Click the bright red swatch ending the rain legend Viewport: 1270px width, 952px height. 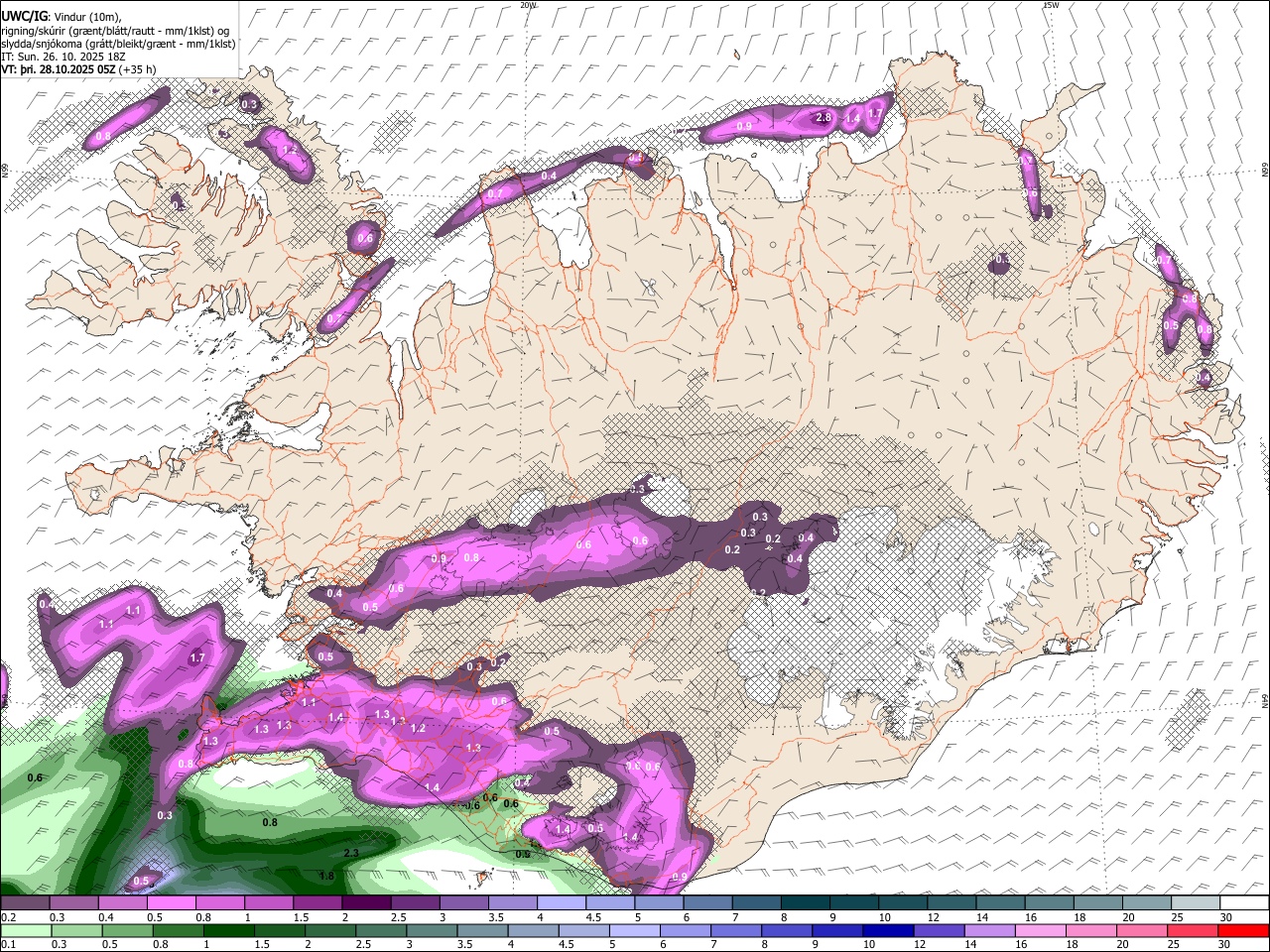tap(1244, 931)
